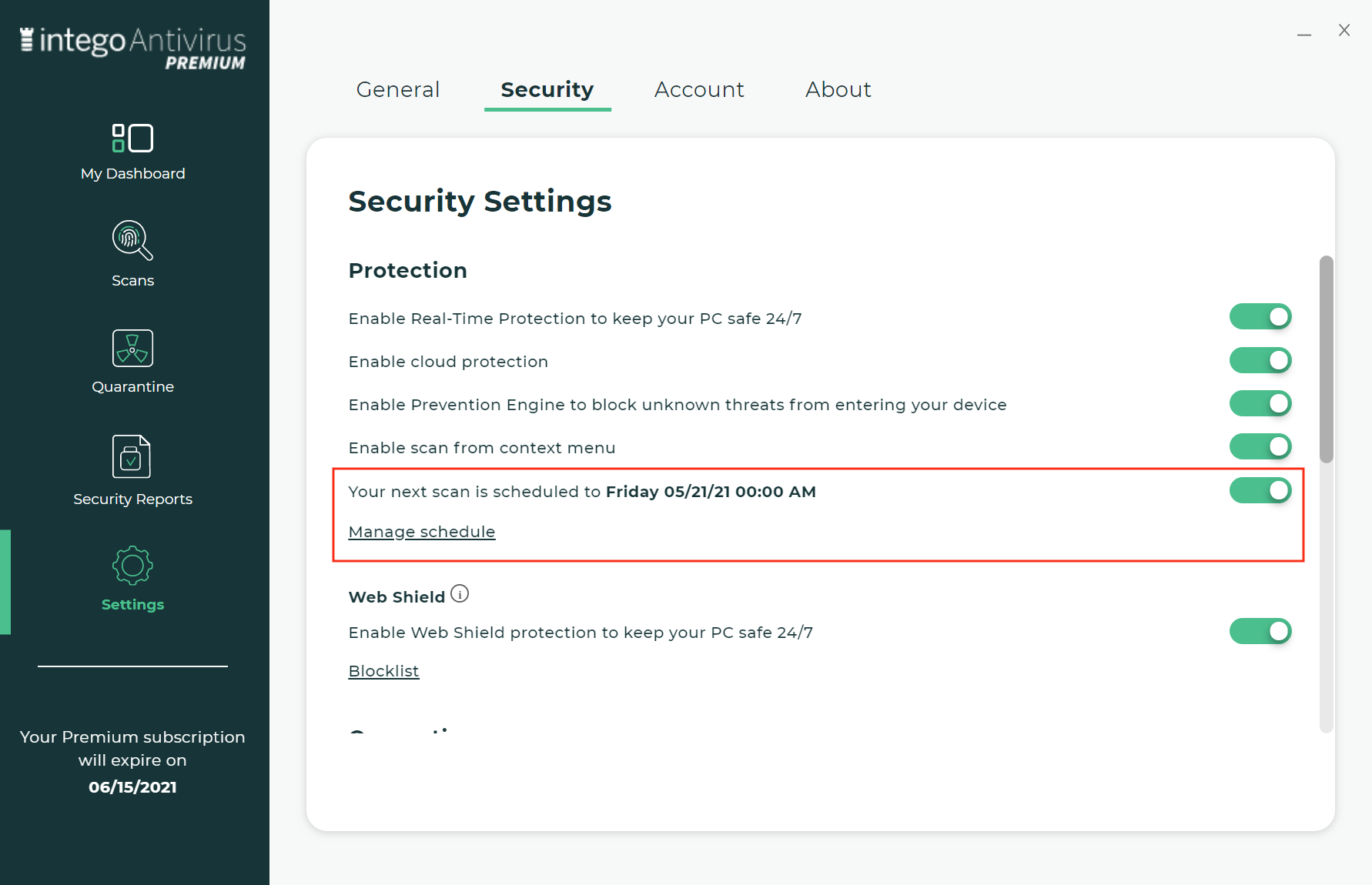
Task: Open the Blocklist link
Action: (x=383, y=671)
